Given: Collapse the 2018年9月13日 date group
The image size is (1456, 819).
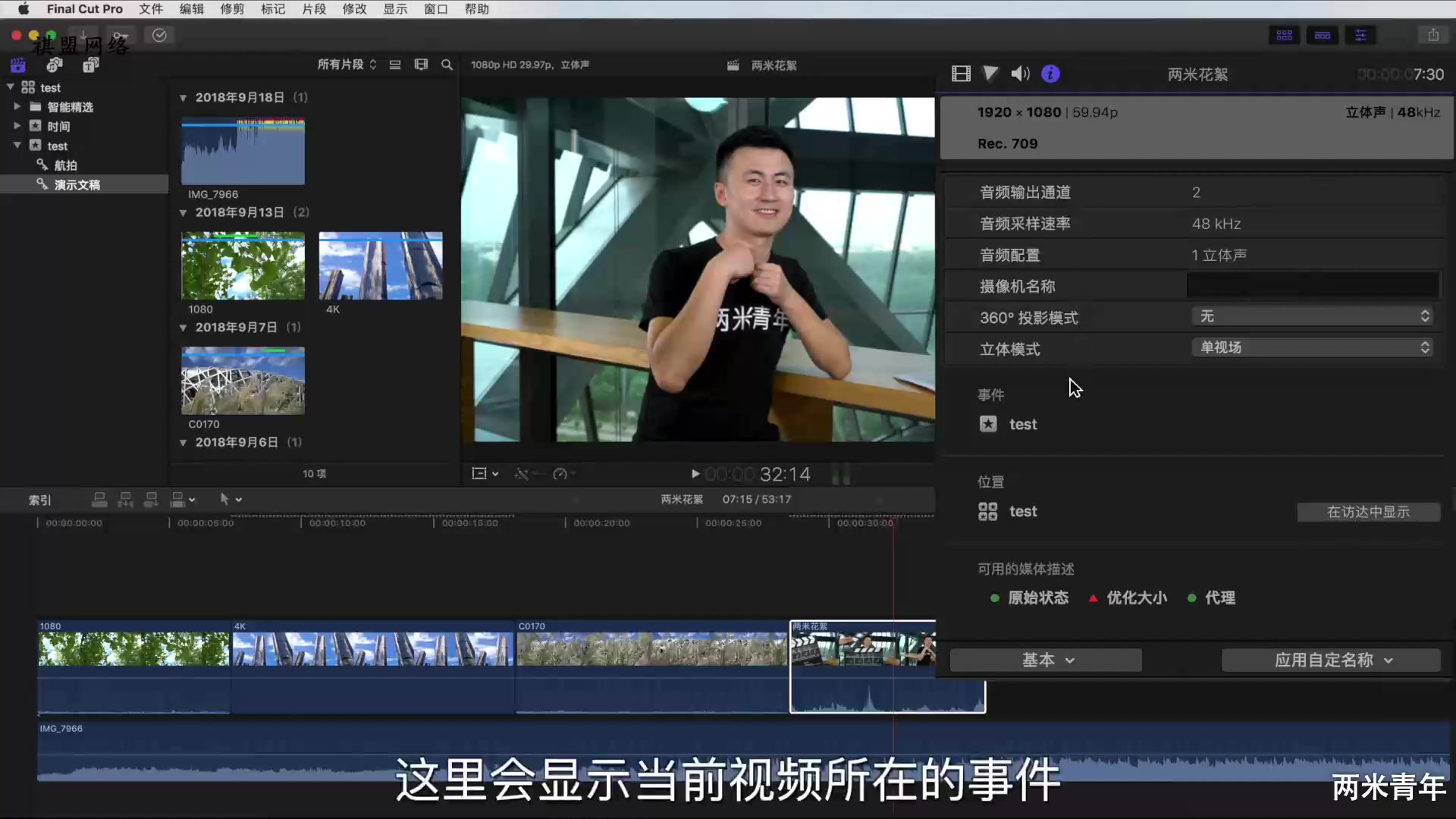Looking at the screenshot, I should pyautogui.click(x=183, y=213).
